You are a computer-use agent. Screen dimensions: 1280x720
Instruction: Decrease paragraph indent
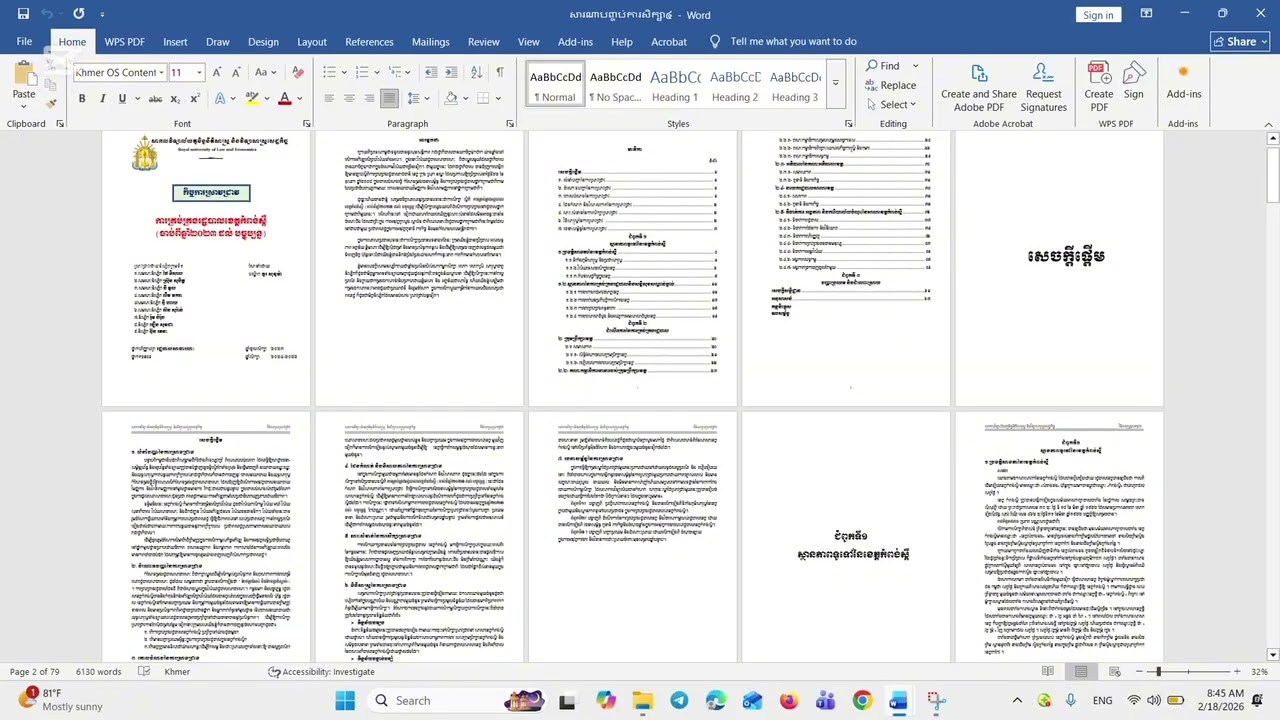(x=431, y=72)
